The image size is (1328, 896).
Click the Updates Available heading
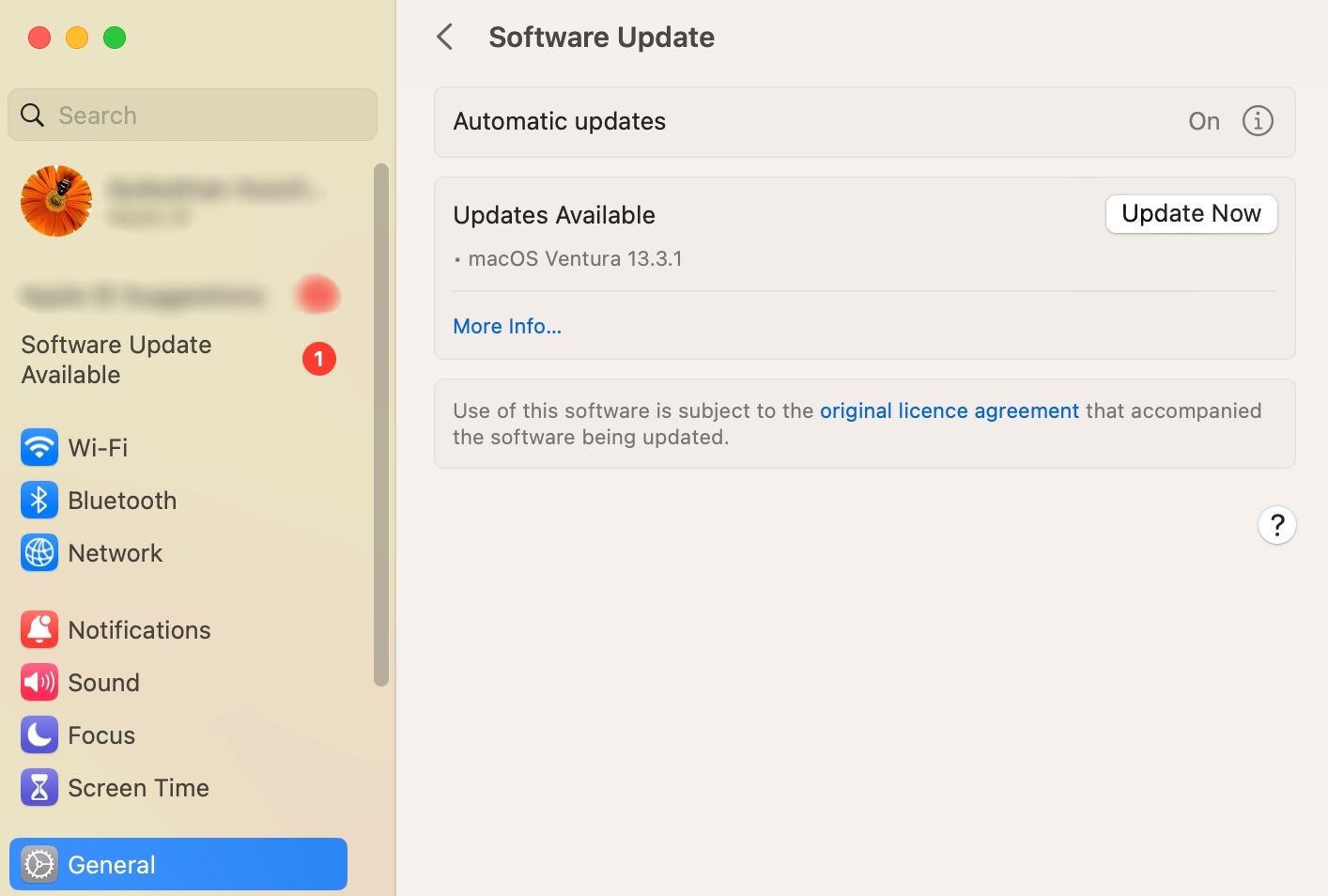[x=554, y=215]
